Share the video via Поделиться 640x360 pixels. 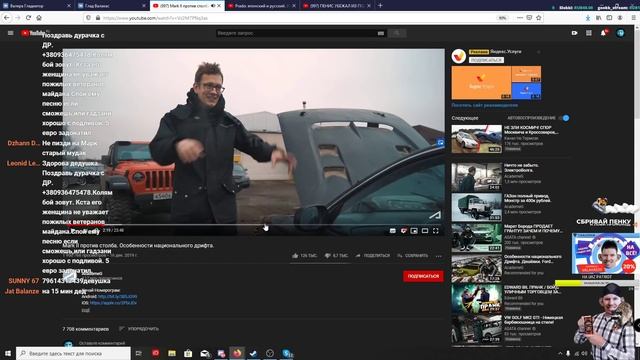(372, 256)
